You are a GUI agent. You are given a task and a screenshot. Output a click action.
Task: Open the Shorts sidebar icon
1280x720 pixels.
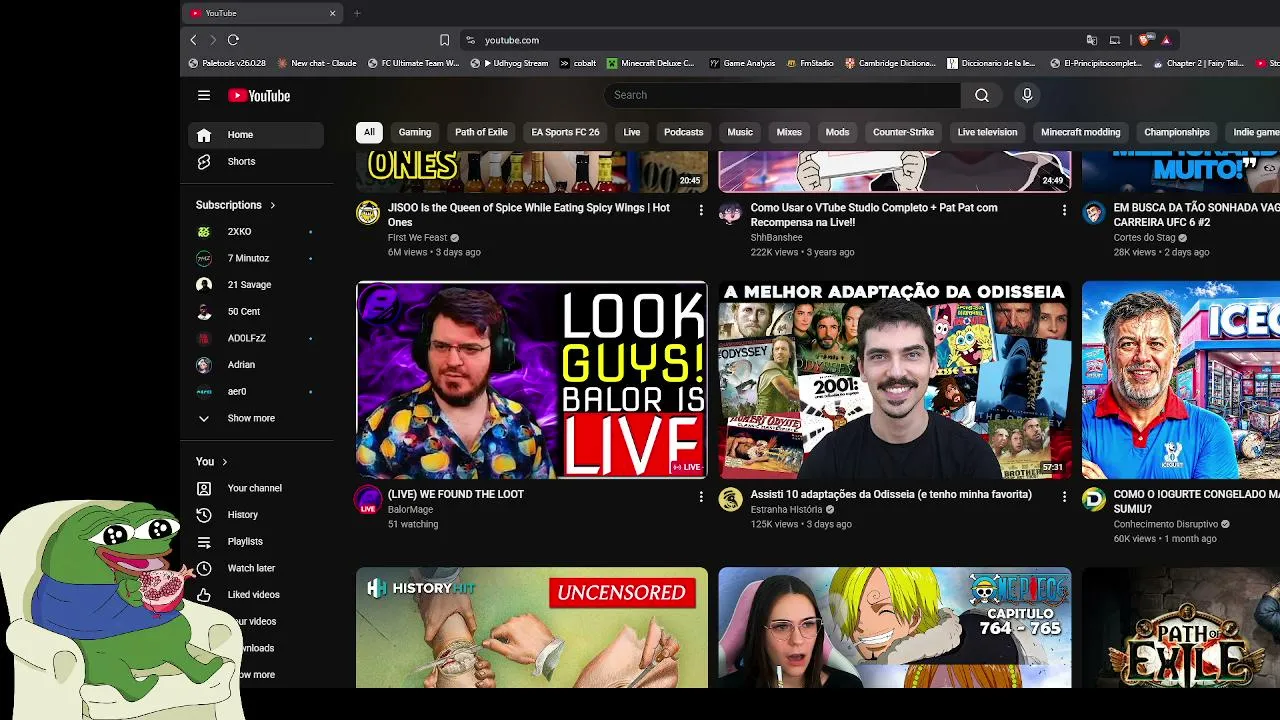click(204, 161)
